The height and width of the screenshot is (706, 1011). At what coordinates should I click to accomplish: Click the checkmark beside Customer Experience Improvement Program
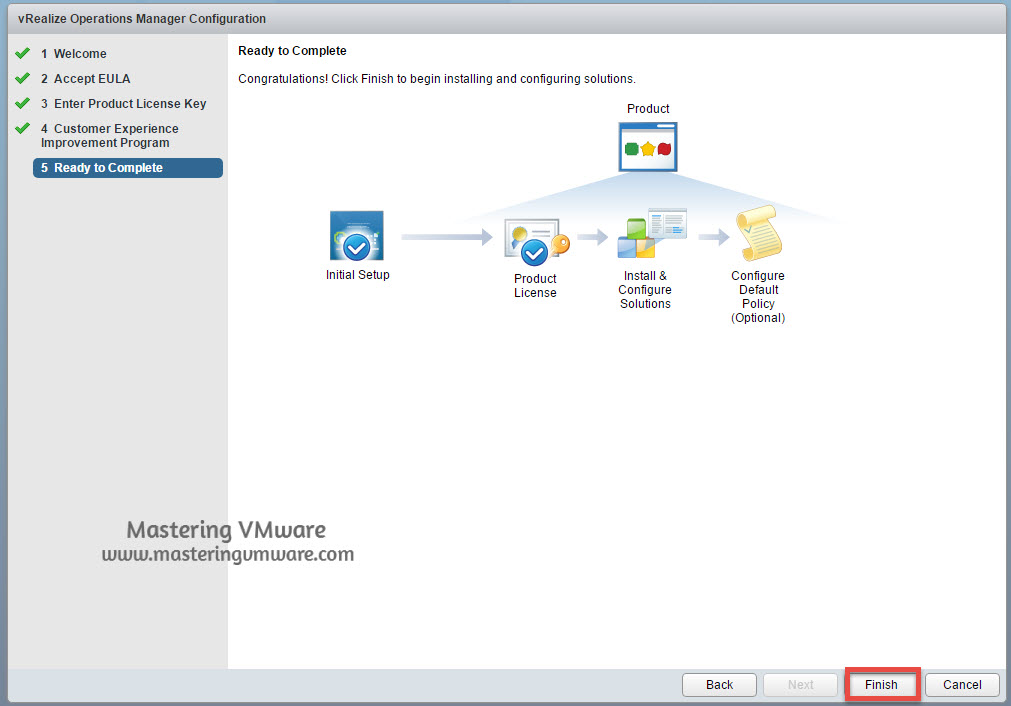pyautogui.click(x=23, y=128)
